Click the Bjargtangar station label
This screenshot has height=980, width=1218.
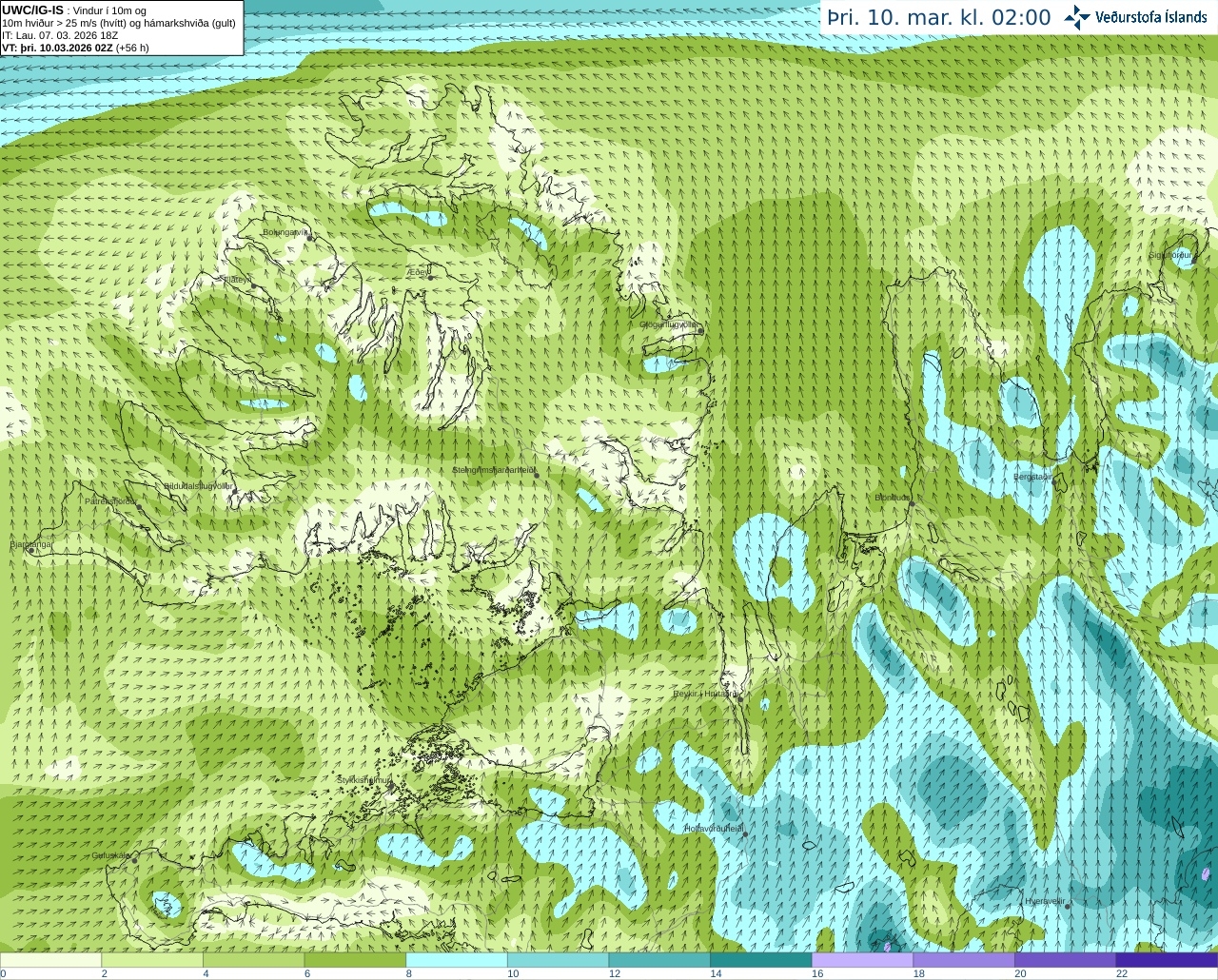coord(29,544)
